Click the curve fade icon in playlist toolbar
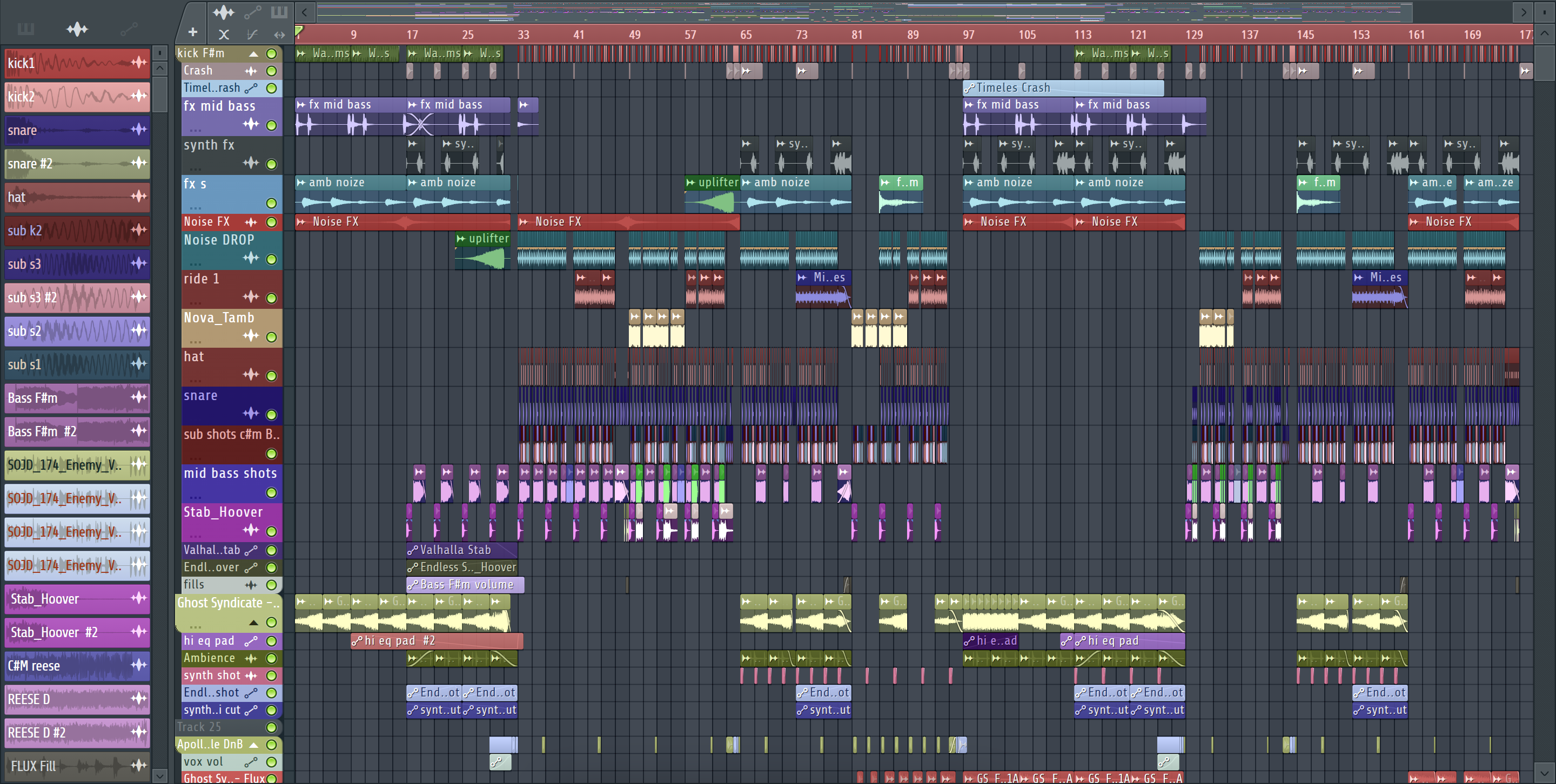 [252, 35]
